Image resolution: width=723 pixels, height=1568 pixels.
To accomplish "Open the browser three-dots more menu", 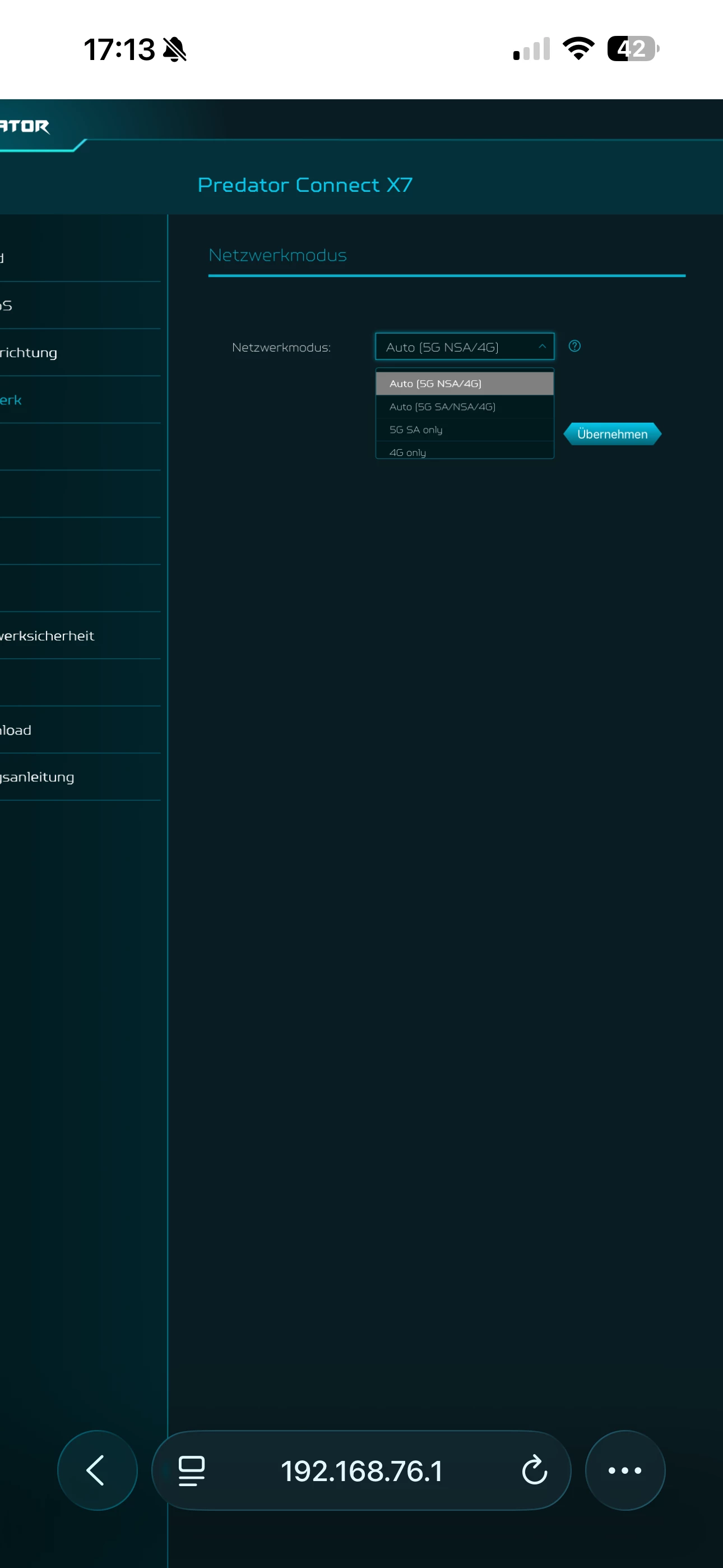I will 625,1470.
